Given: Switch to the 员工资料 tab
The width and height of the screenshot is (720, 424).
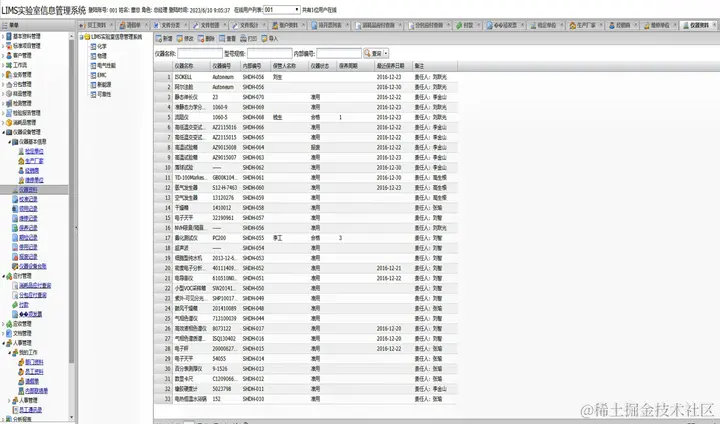Looking at the screenshot, I should click(96, 25).
